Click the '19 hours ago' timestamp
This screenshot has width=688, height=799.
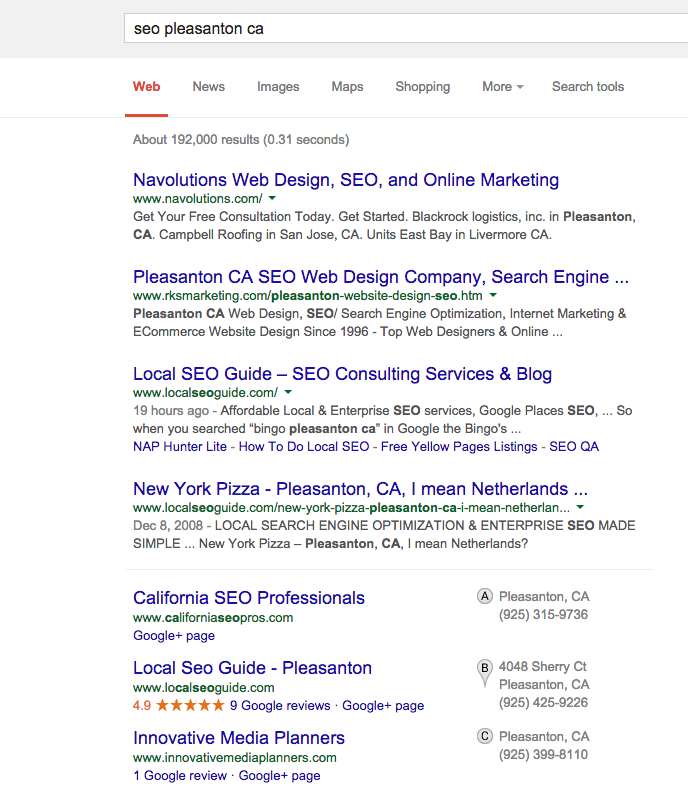click(171, 411)
